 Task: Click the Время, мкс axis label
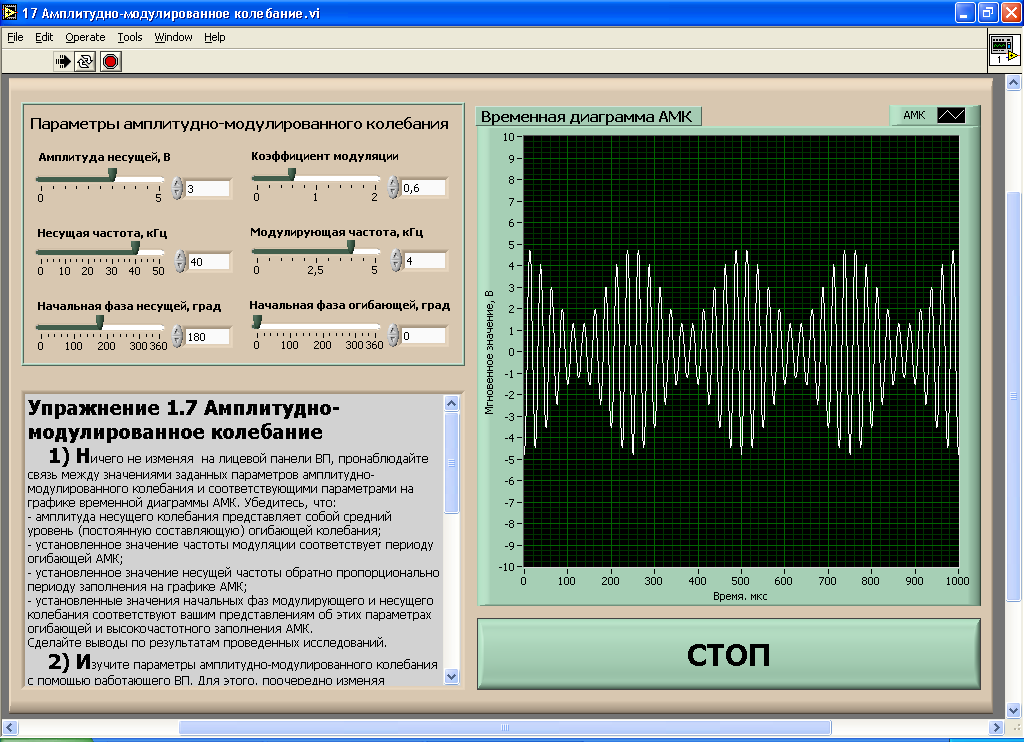point(740,596)
